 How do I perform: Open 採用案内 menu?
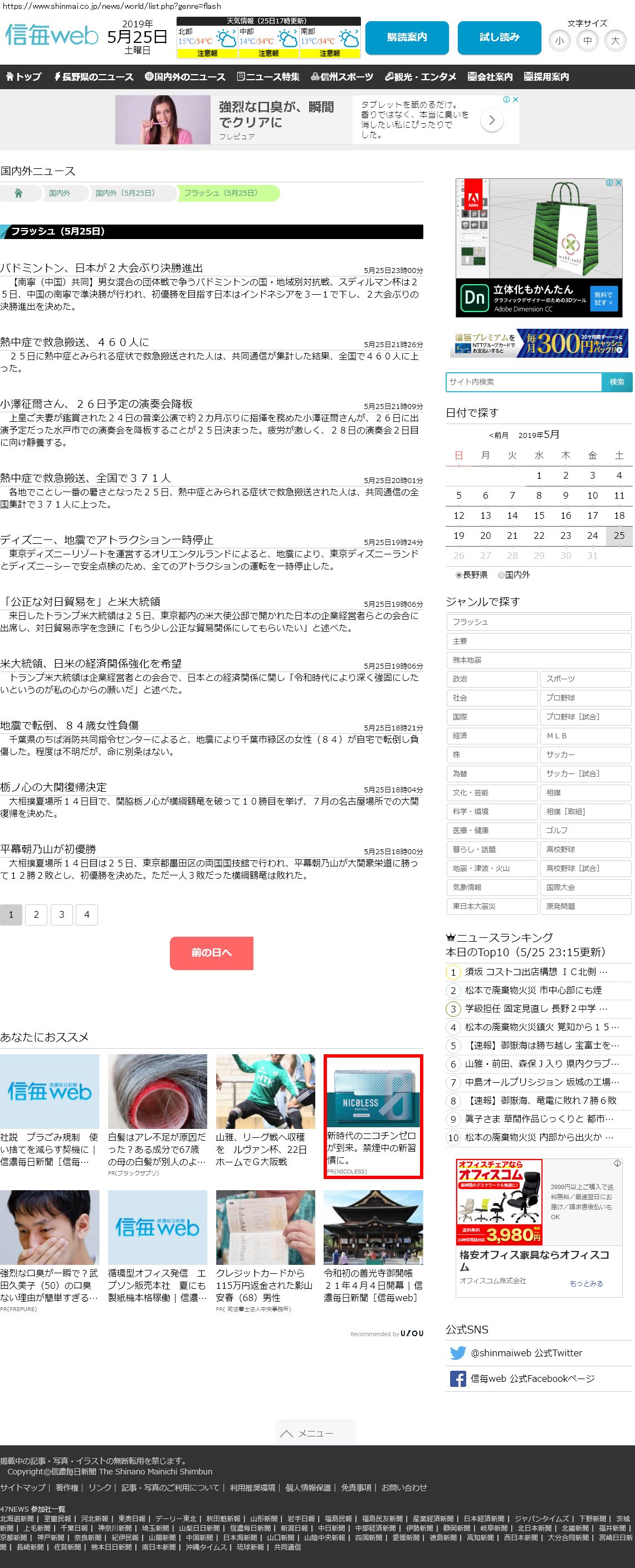click(546, 77)
